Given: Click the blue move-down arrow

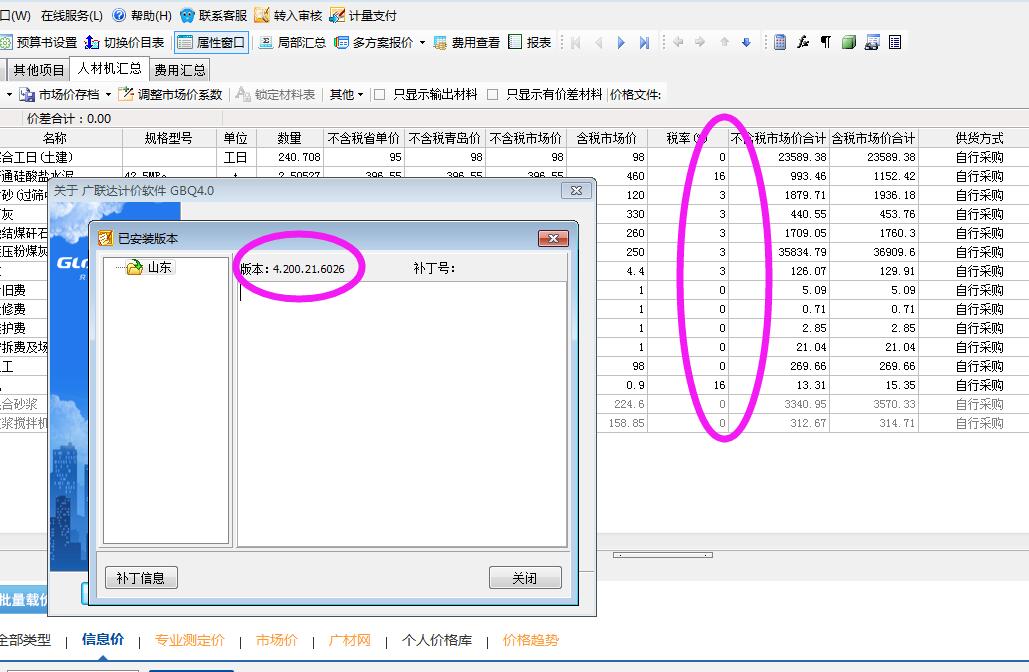Looking at the screenshot, I should 746,42.
